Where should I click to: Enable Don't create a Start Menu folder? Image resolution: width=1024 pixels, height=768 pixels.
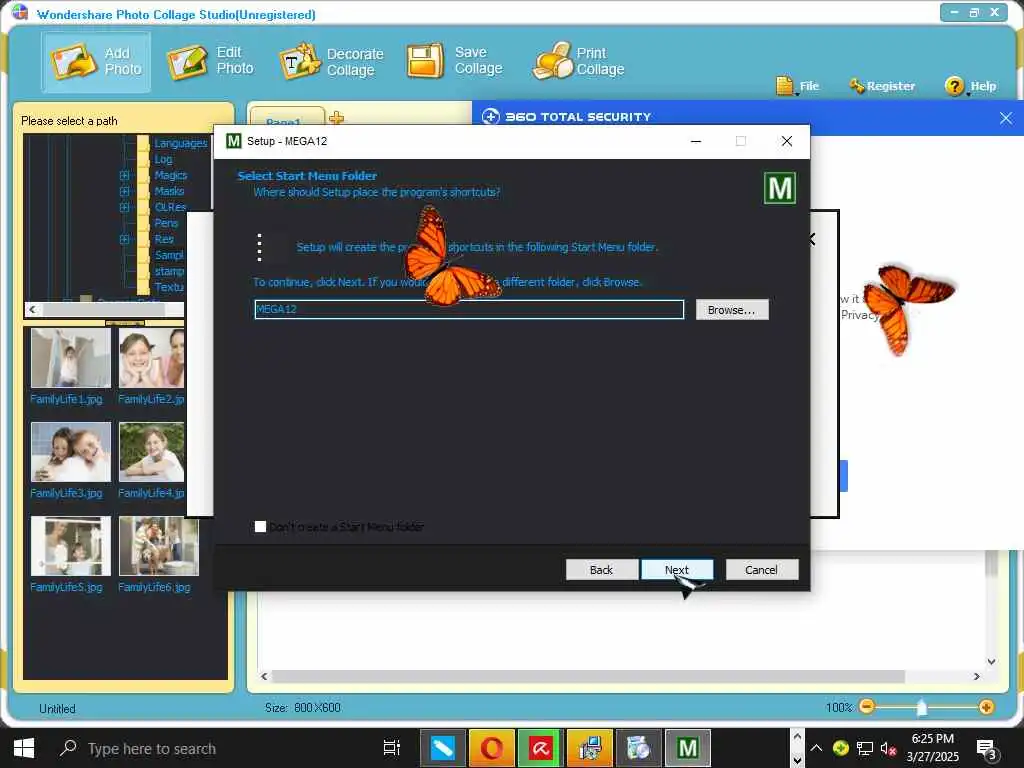tap(260, 526)
